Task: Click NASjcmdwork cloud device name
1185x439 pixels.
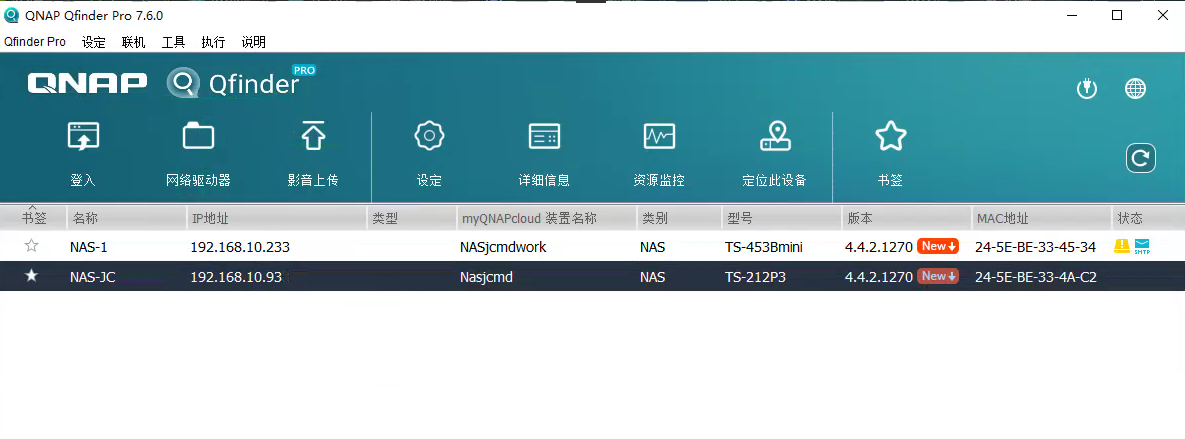Action: pos(503,247)
